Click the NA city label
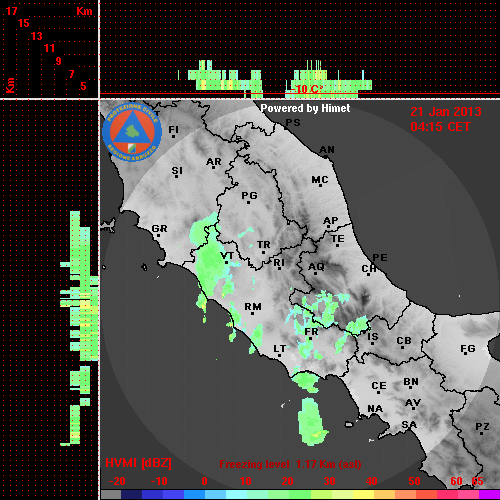This screenshot has width=500, height=500. point(375,409)
